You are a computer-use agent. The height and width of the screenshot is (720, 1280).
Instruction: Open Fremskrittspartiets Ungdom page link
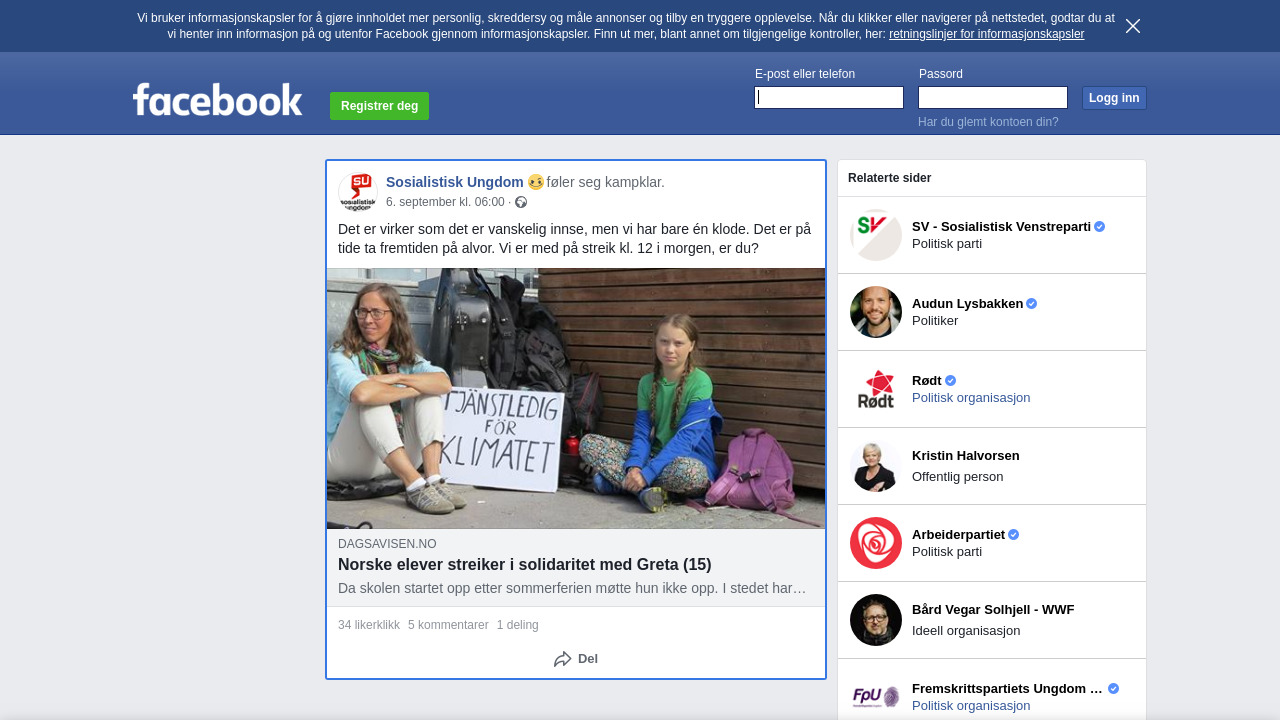[1007, 689]
